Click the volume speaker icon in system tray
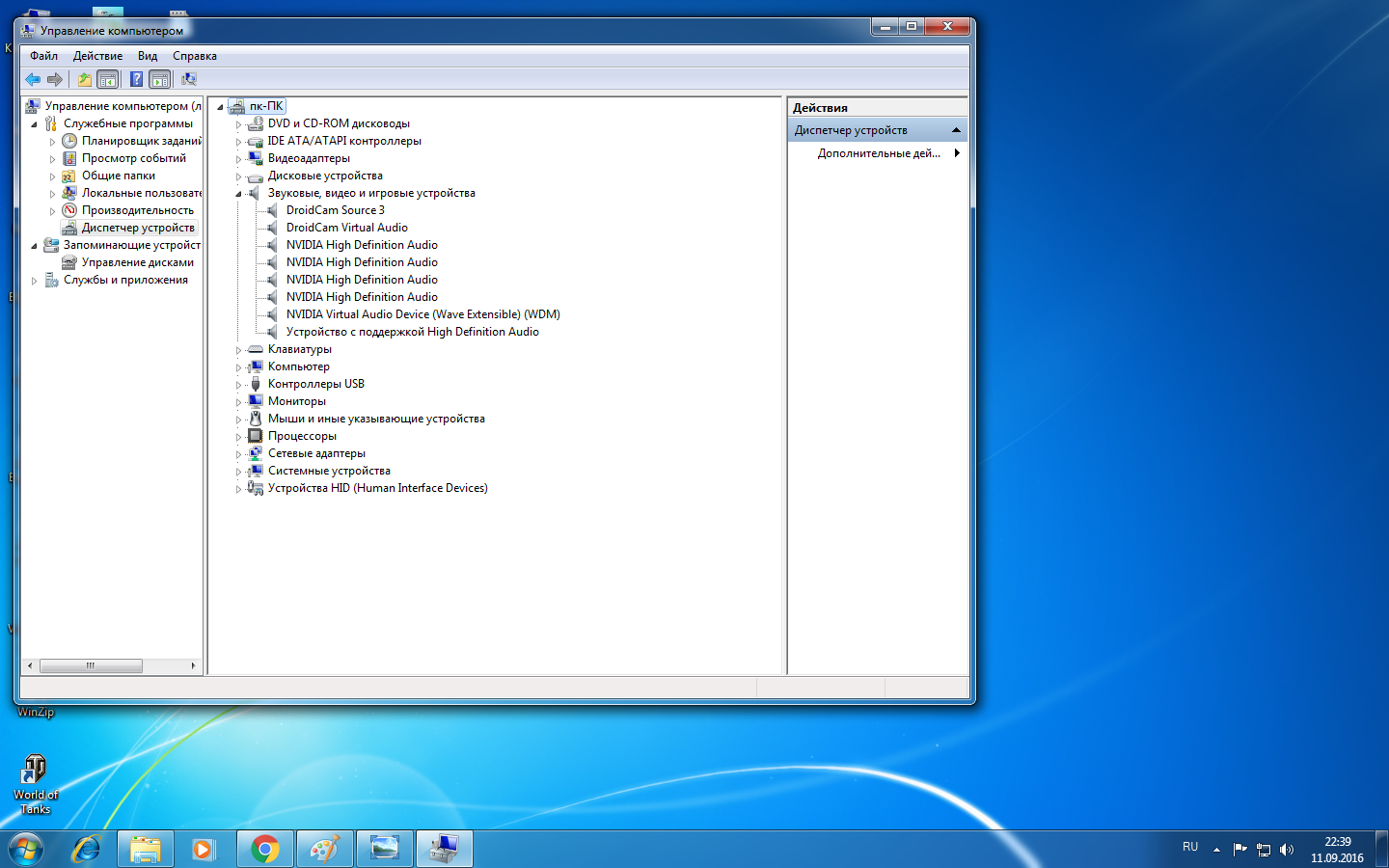Viewport: 1389px width, 868px height. pyautogui.click(x=1286, y=850)
